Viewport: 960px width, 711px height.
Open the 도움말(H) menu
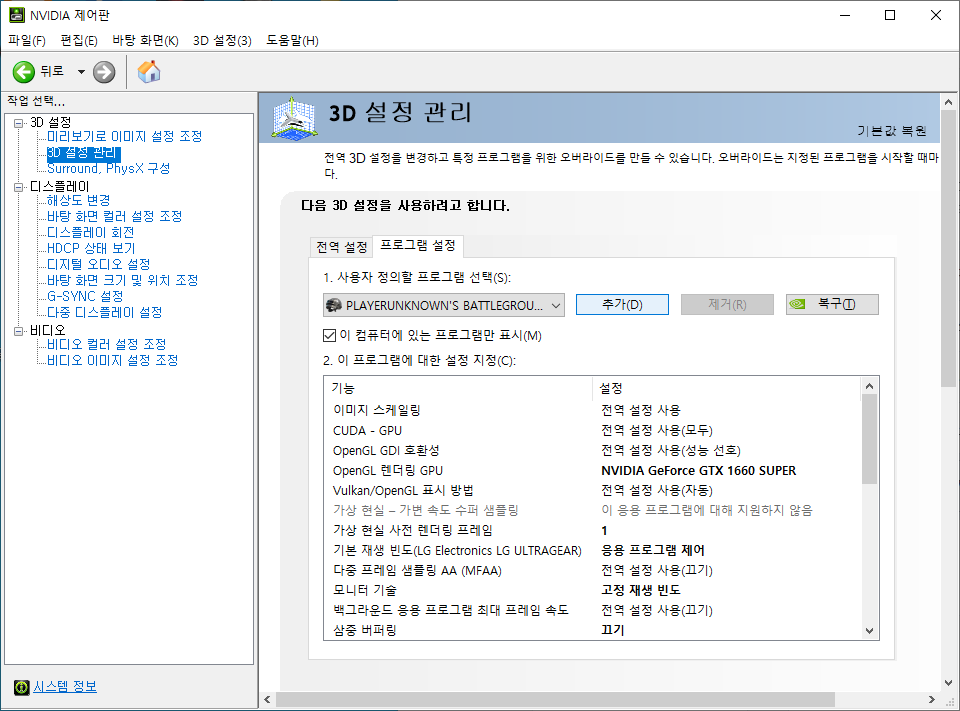[292, 40]
